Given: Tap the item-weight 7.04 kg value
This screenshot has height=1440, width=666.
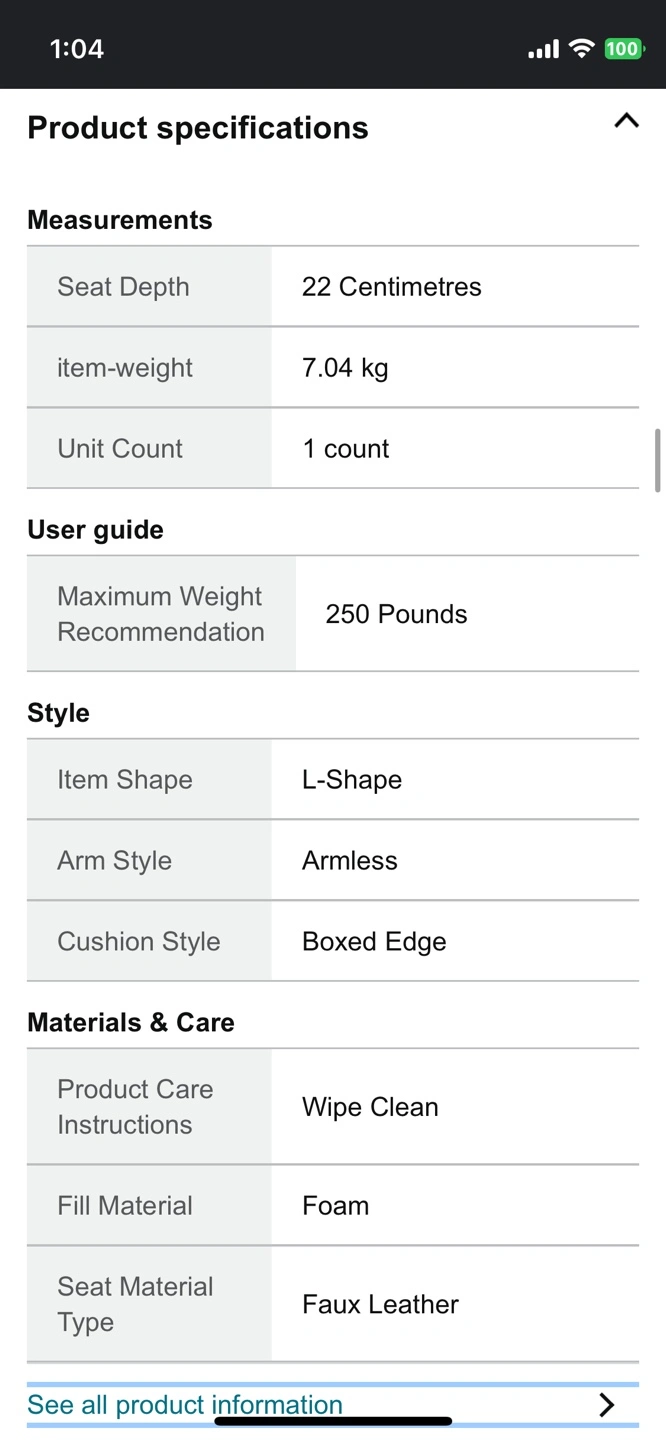Looking at the screenshot, I should coord(345,368).
